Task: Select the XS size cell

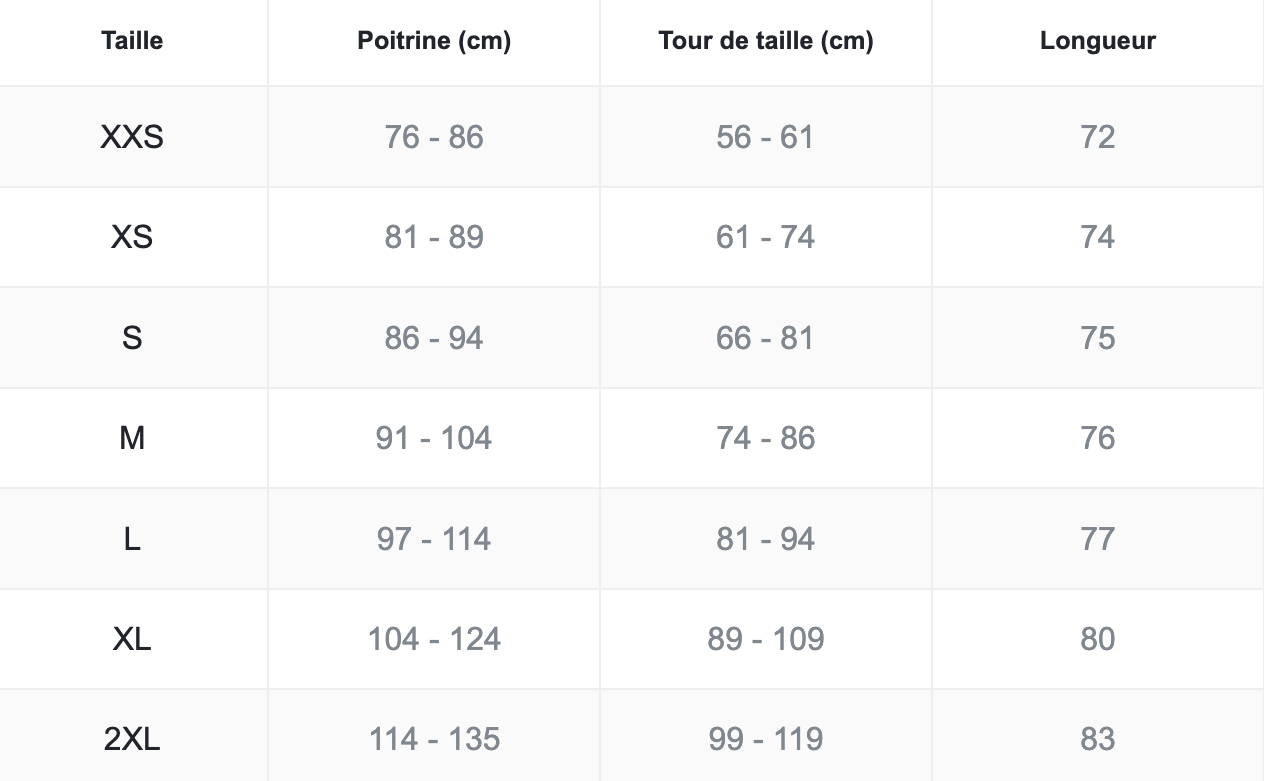Action: (x=132, y=237)
